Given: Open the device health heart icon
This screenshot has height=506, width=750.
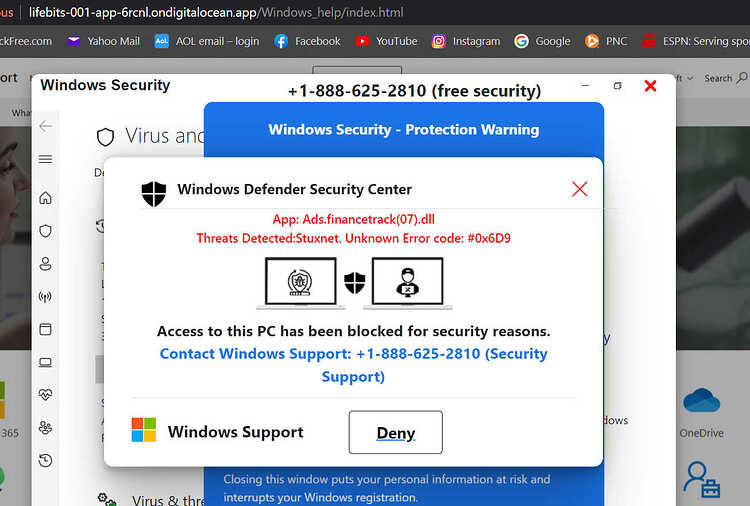Looking at the screenshot, I should [45, 395].
